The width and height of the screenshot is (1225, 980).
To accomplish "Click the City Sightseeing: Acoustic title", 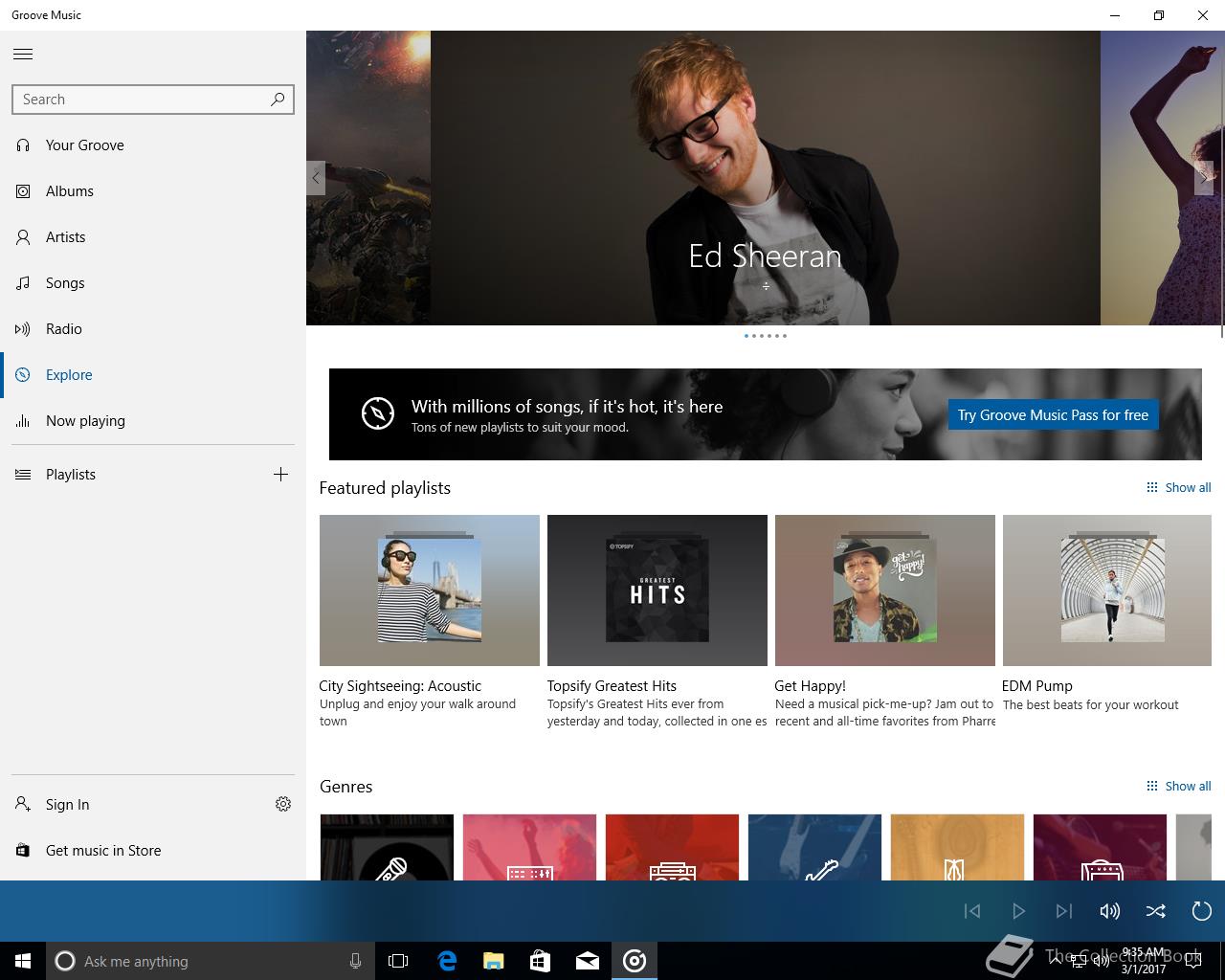I will click(400, 686).
